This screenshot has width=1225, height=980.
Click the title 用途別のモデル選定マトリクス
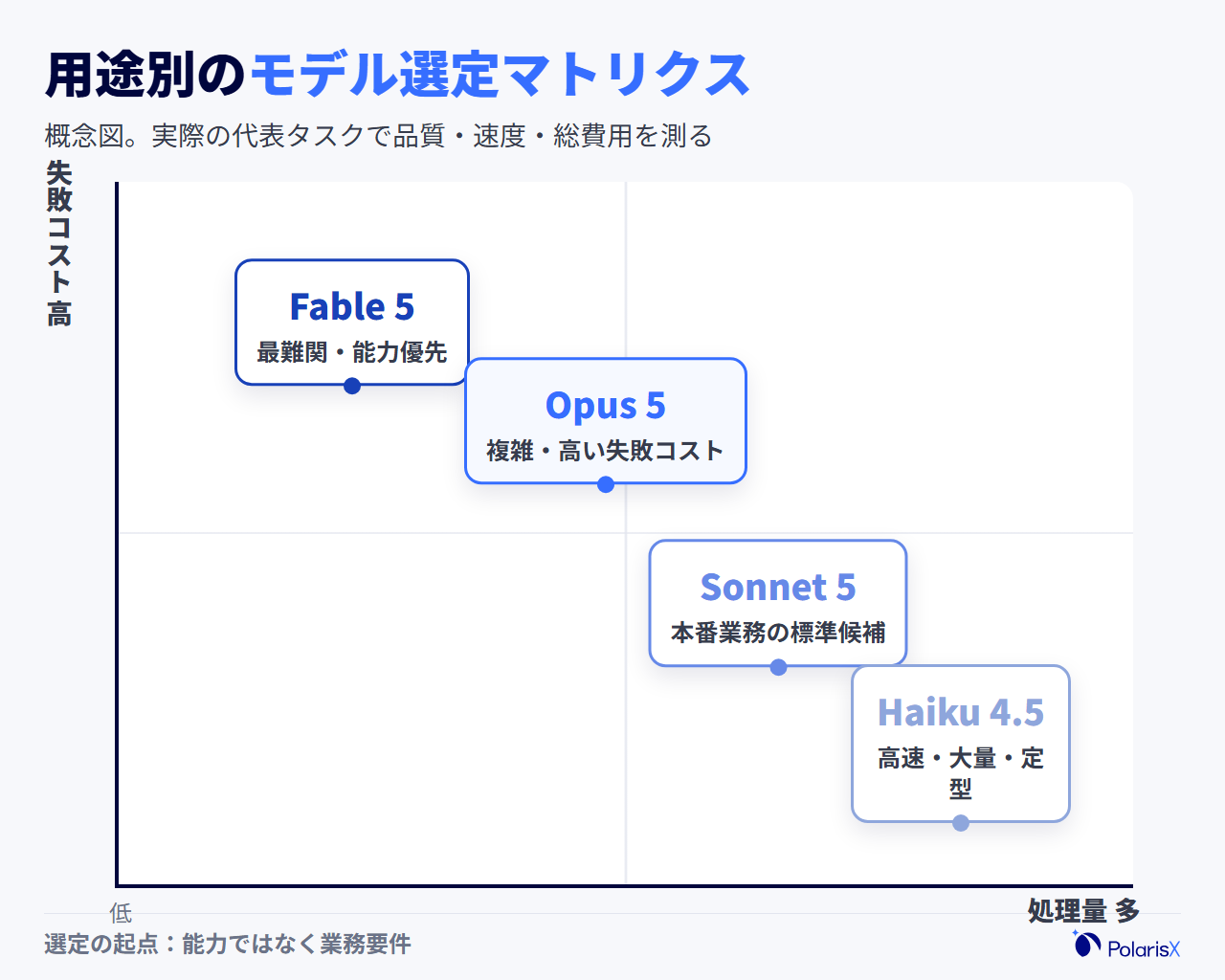pyautogui.click(x=397, y=75)
